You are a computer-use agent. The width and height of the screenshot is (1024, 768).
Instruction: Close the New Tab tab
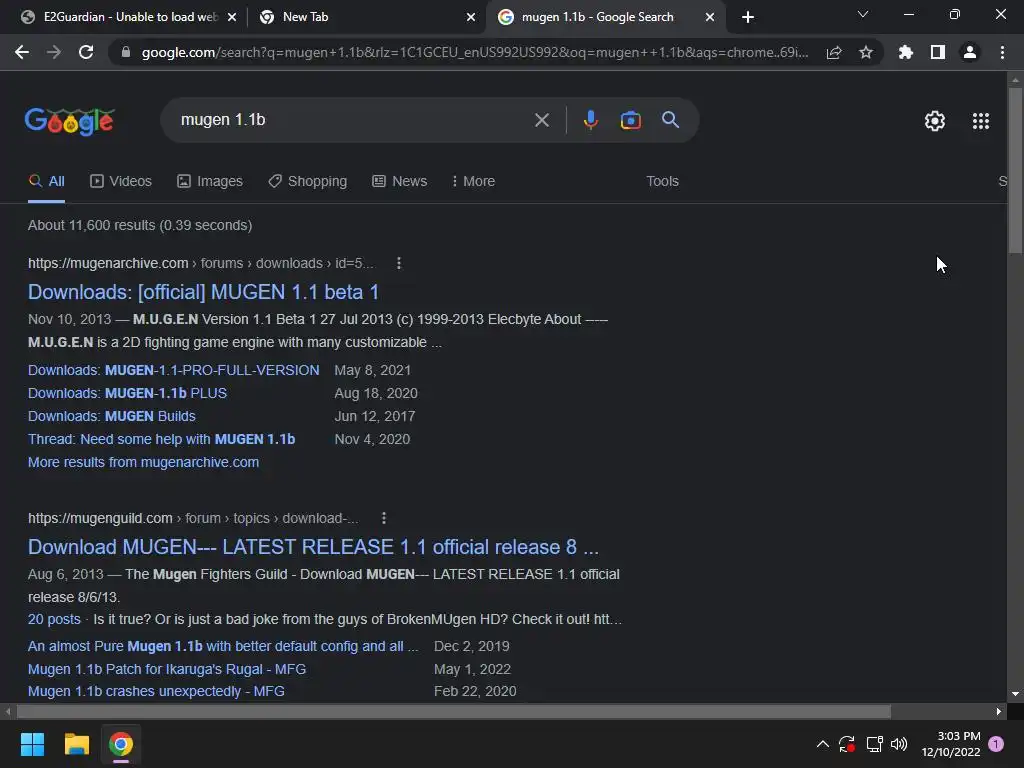pos(471,18)
